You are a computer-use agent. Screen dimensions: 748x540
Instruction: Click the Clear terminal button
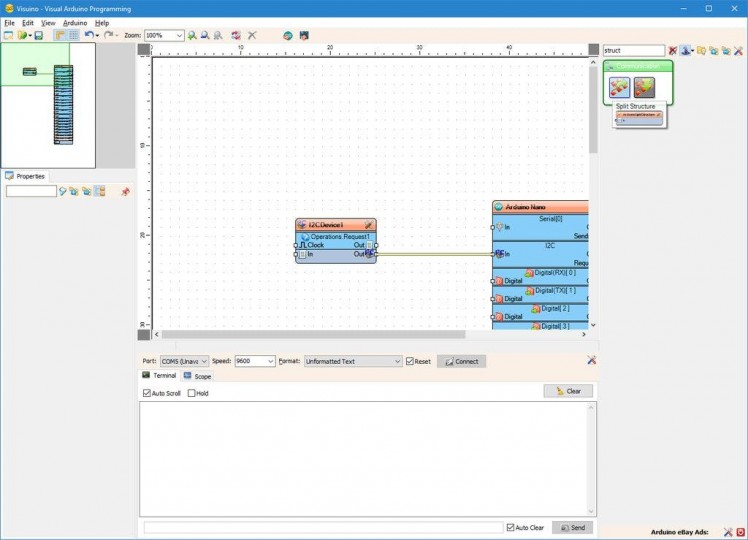click(x=568, y=391)
